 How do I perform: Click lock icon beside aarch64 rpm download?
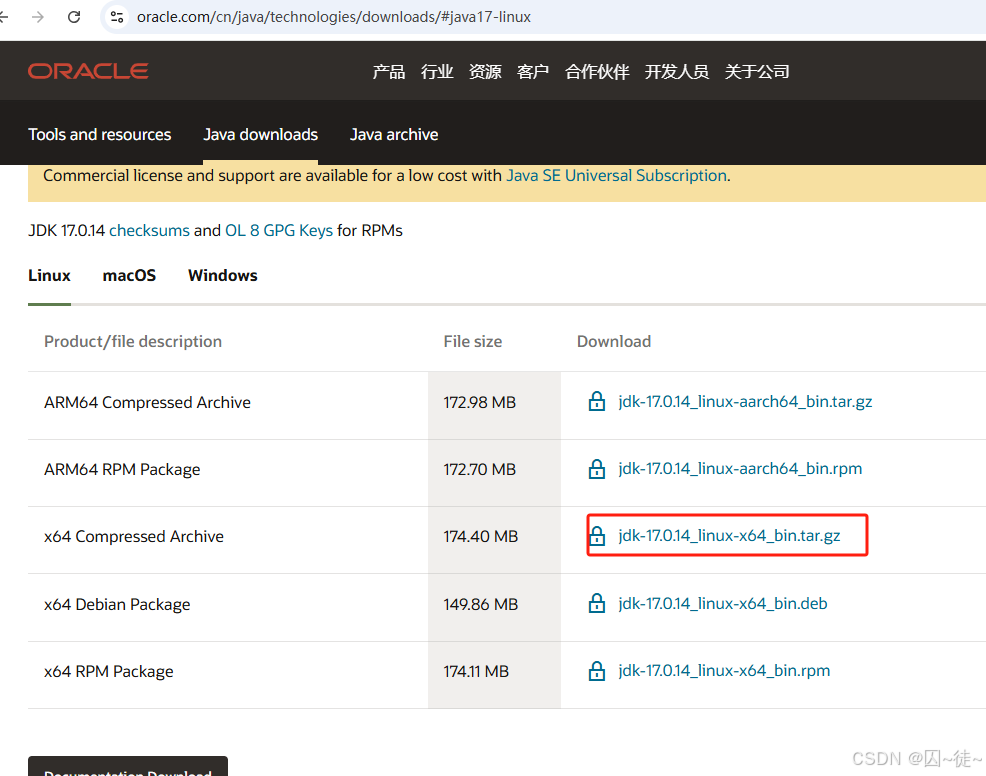[597, 468]
